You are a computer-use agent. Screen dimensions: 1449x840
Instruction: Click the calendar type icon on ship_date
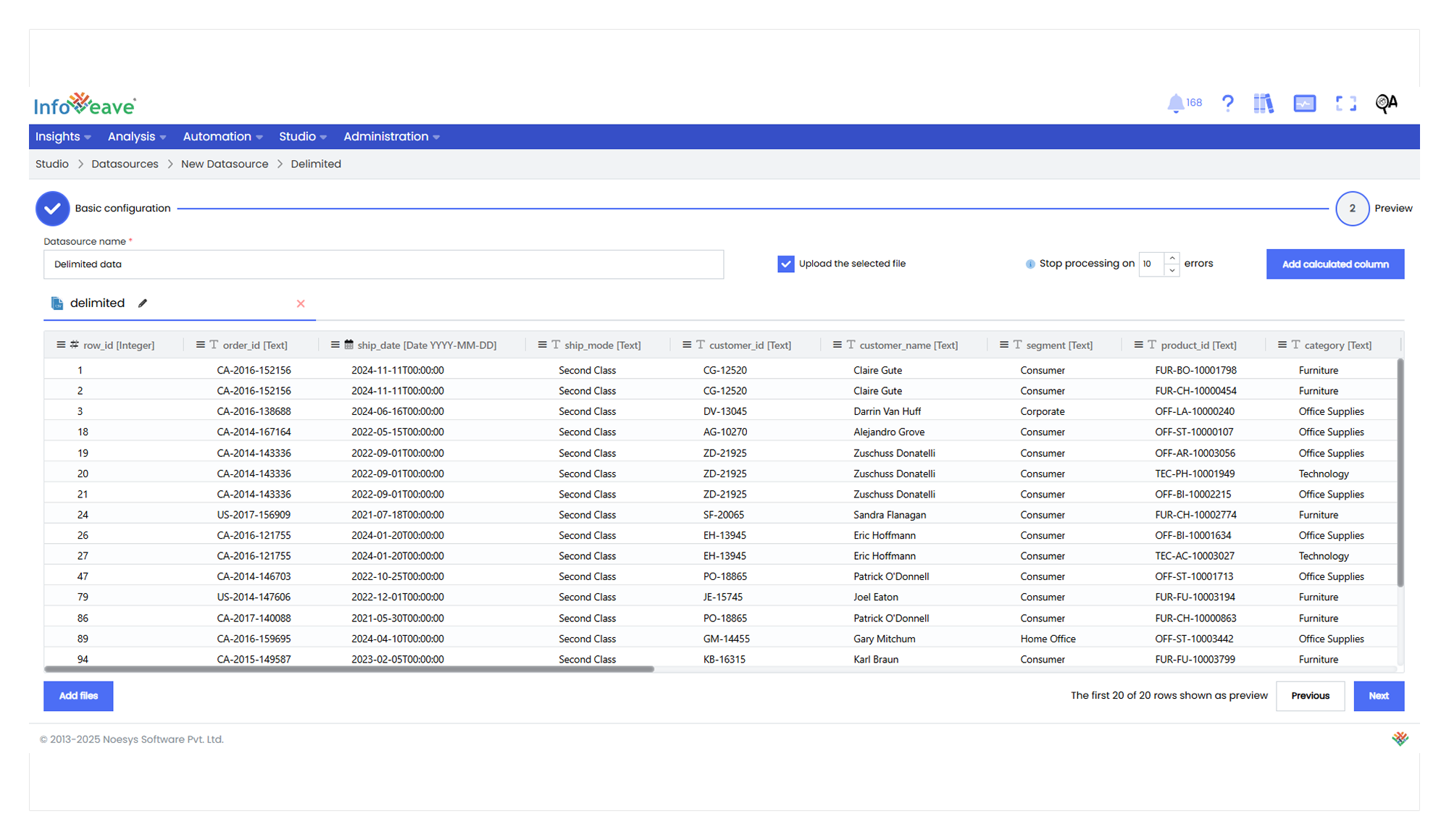(349, 345)
